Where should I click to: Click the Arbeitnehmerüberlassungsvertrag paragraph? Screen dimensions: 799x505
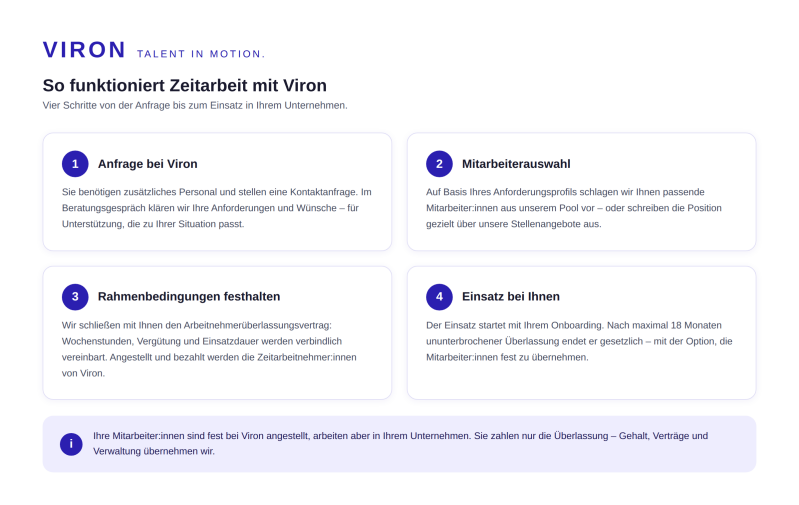[x=209, y=349]
